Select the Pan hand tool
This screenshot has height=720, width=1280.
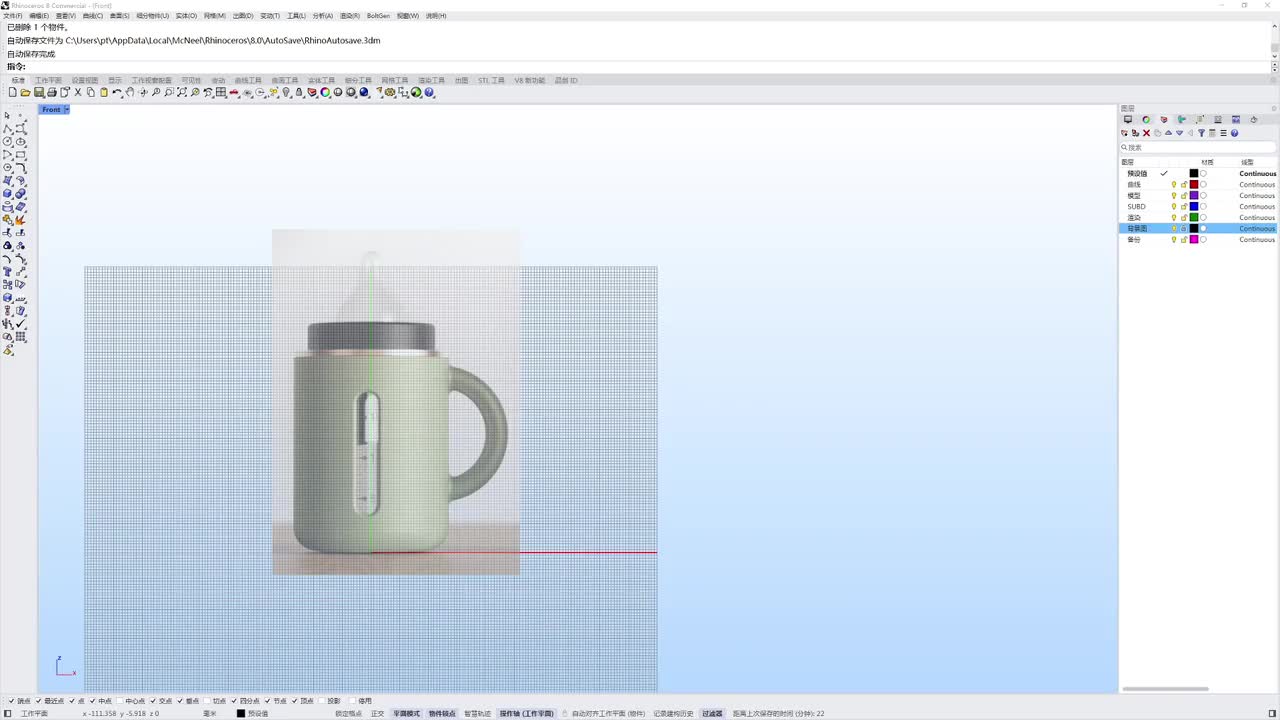click(x=130, y=92)
